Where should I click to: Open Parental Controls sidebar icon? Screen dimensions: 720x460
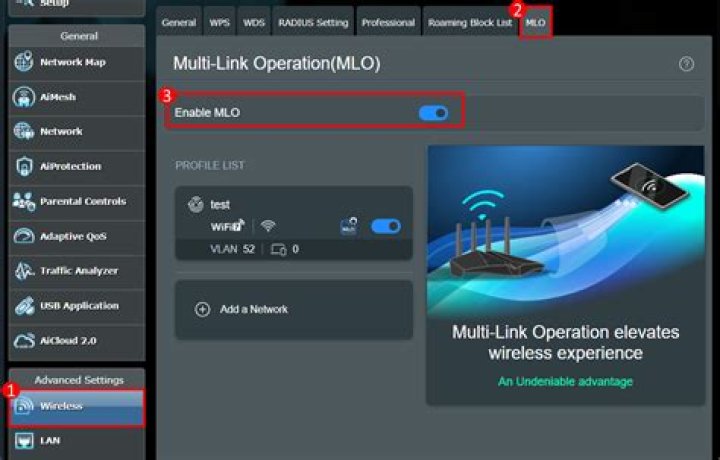[24, 201]
